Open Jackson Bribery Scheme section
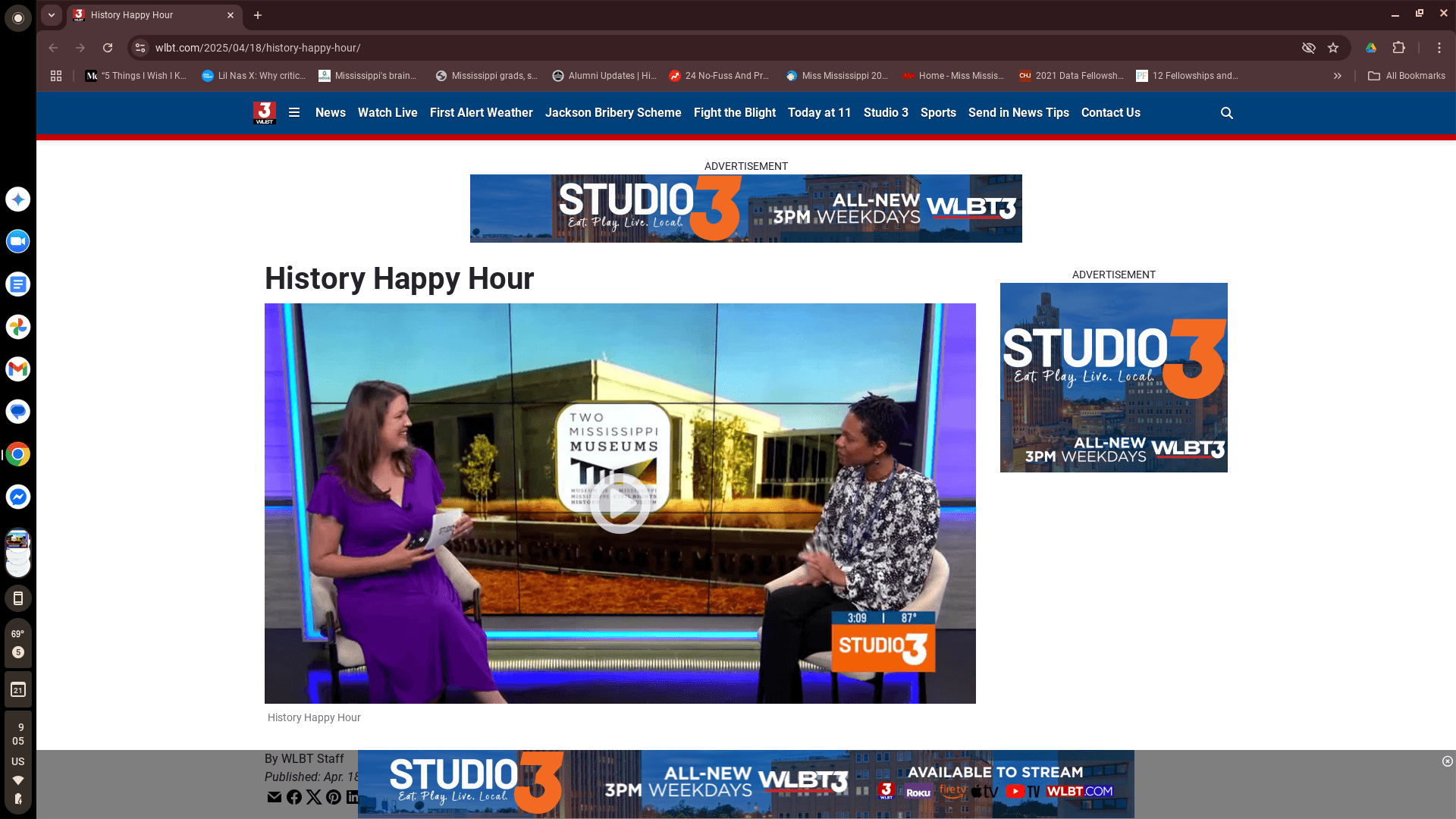 613,113
